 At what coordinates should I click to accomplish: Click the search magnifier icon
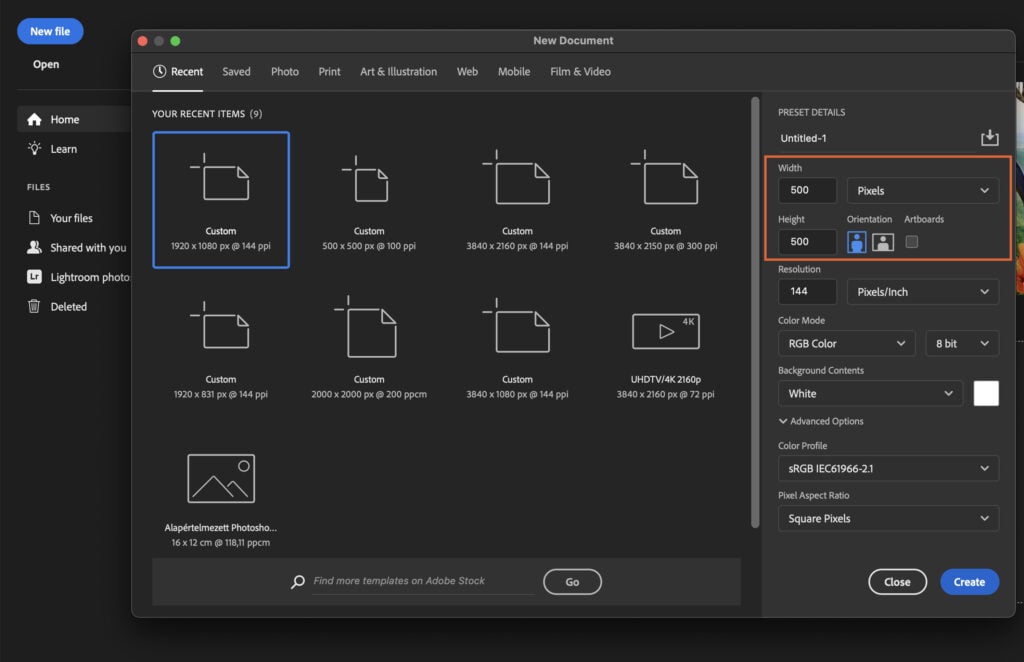[x=299, y=581]
